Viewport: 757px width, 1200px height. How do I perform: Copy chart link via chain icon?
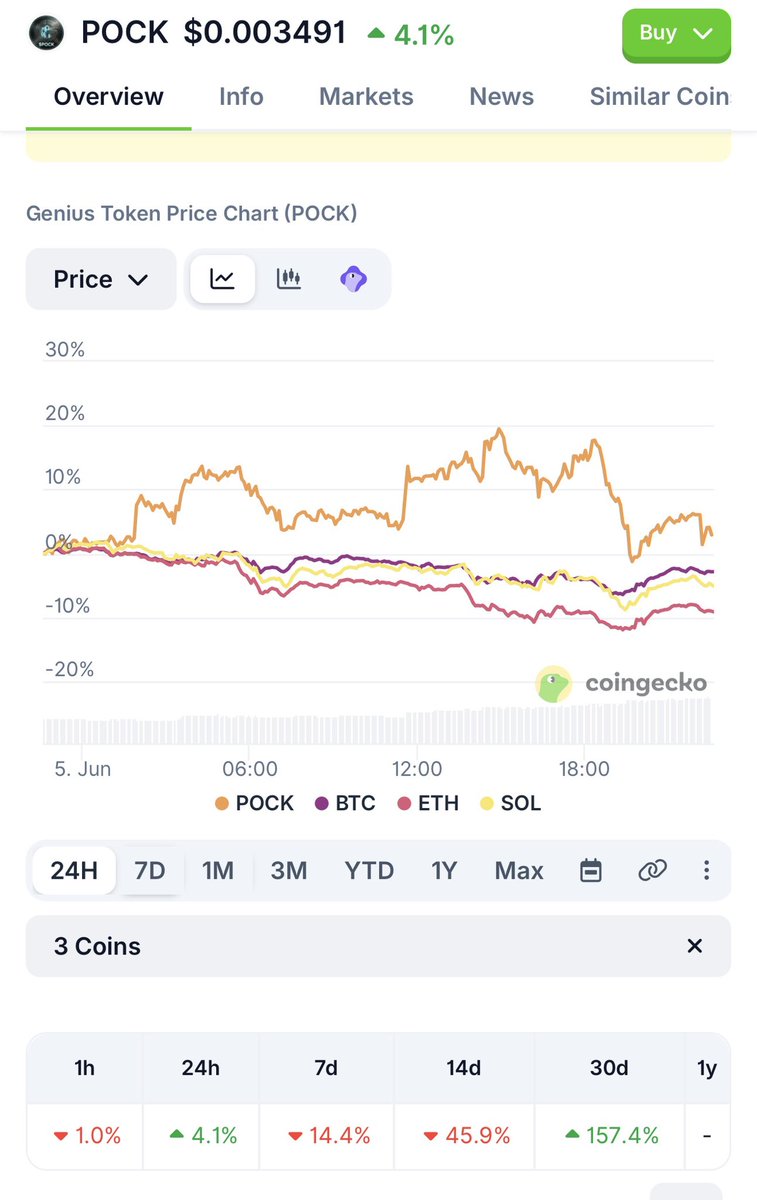tap(652, 870)
